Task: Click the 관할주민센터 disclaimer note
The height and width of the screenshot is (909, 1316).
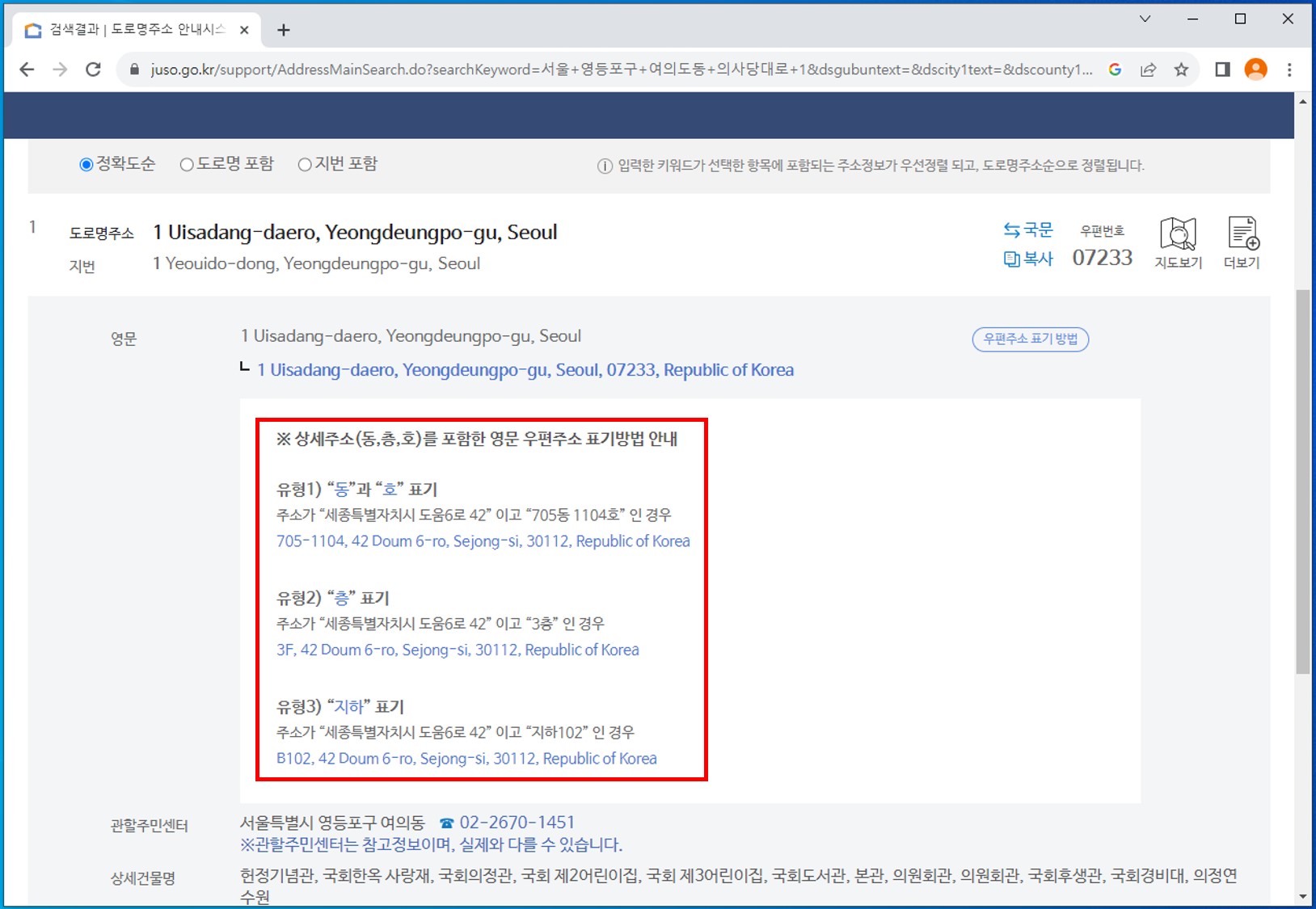Action: 431,845
